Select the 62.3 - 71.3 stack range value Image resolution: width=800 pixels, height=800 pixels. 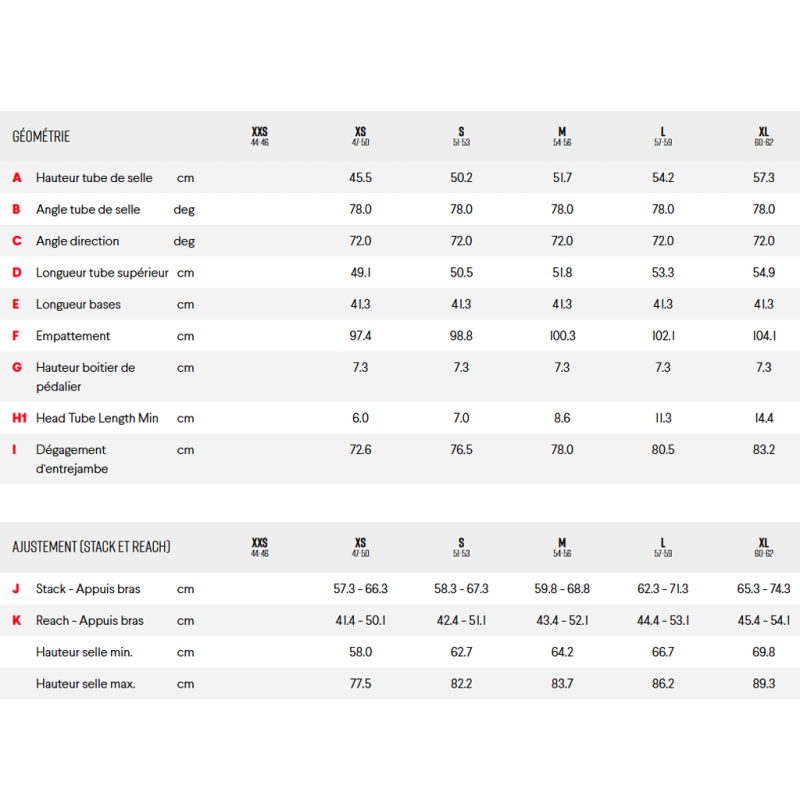click(x=663, y=589)
